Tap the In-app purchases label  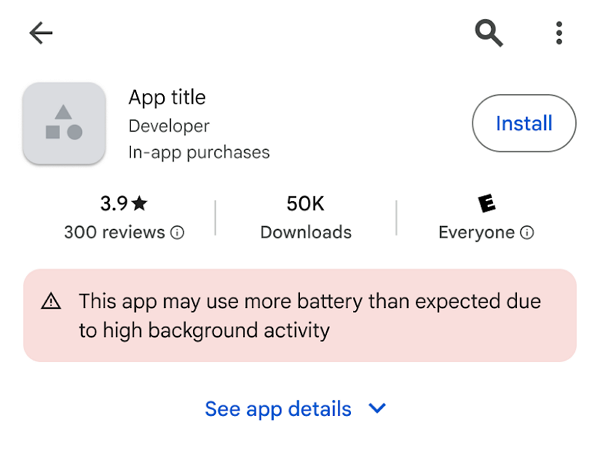coord(199,153)
